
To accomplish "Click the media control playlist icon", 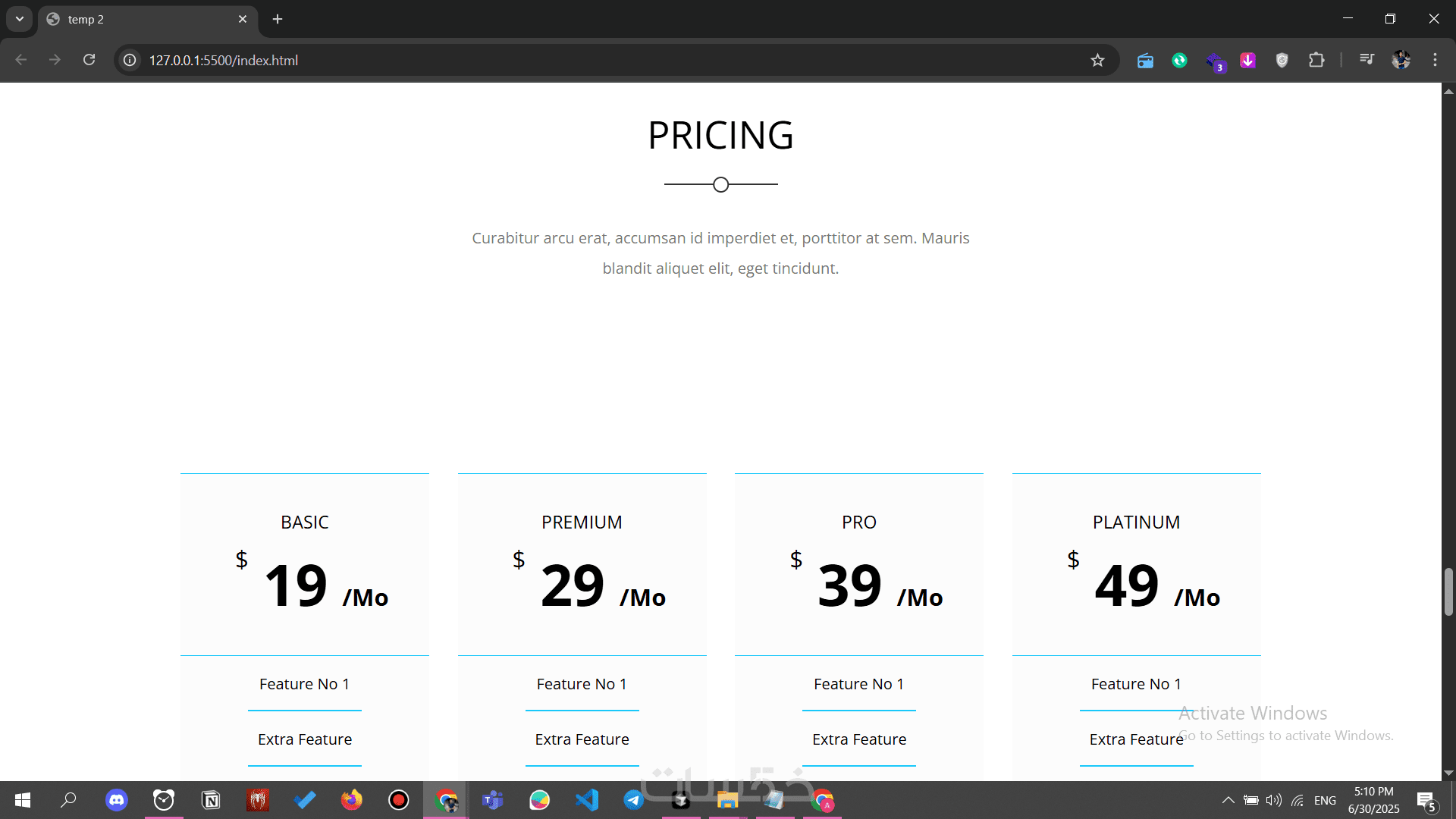I will pyautogui.click(x=1367, y=59).
